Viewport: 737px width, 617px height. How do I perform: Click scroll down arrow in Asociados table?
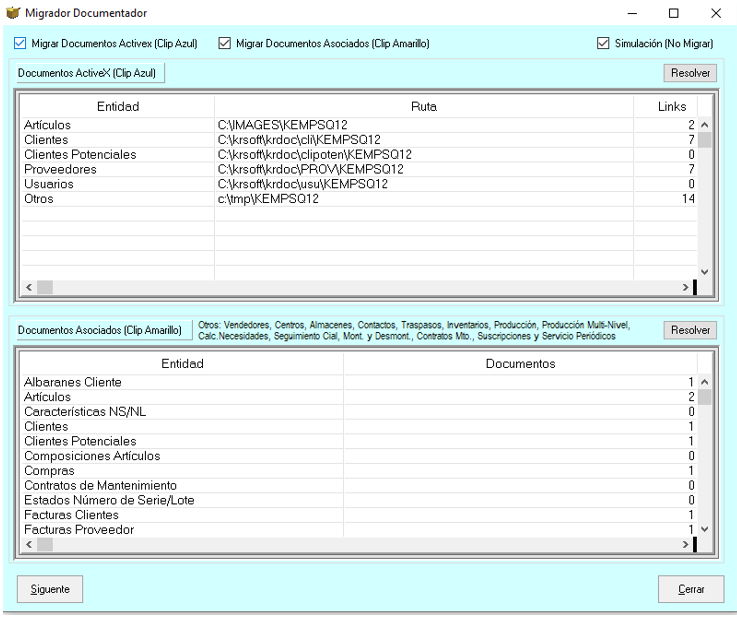704,529
